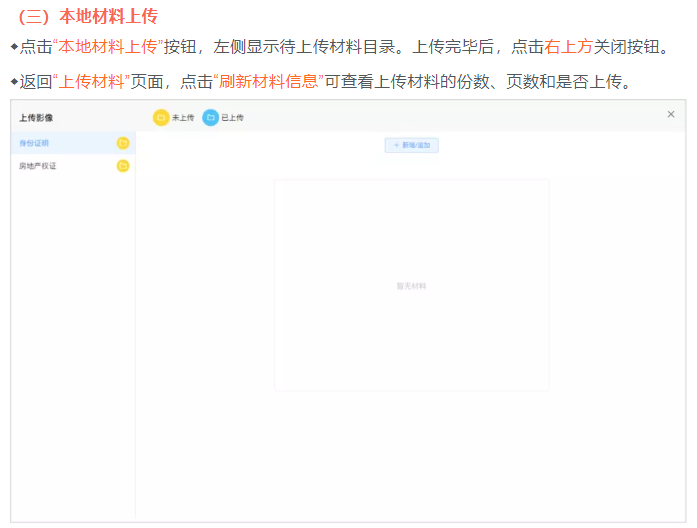Image resolution: width=697 pixels, height=528 pixels.
Task: Click the blue 已上传 status icon
Action: tap(211, 118)
